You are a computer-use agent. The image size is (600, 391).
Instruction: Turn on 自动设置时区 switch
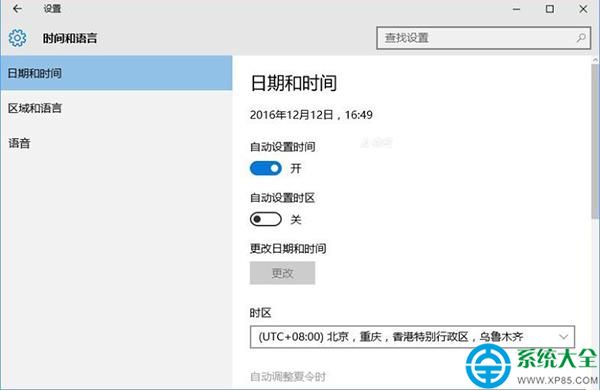(x=266, y=219)
